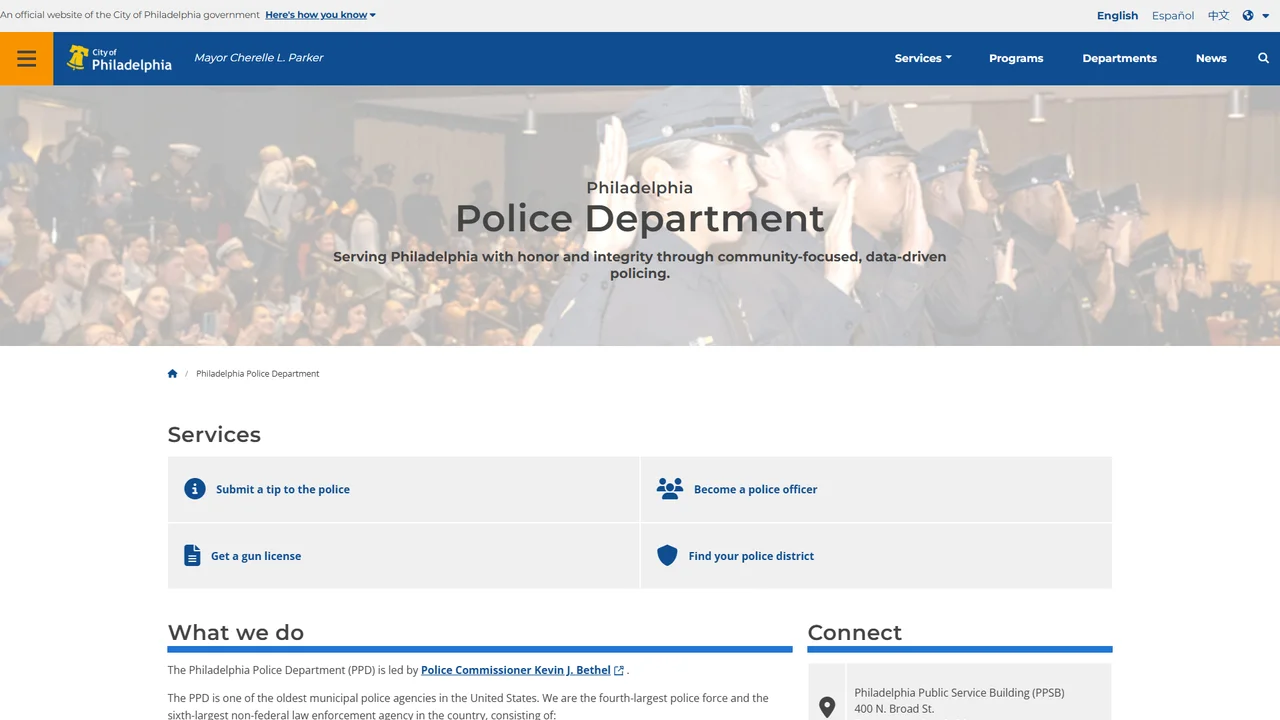Screen dimensions: 1280x720
Task: Open the site search magnifier icon
Action: [x=1263, y=58]
